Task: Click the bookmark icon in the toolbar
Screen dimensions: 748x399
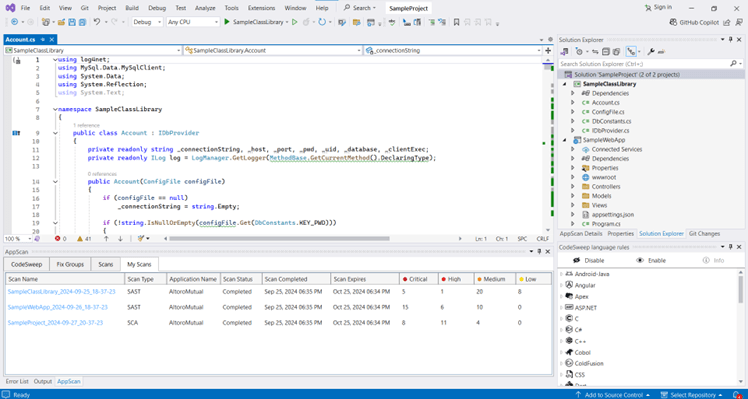Action: [x=457, y=22]
